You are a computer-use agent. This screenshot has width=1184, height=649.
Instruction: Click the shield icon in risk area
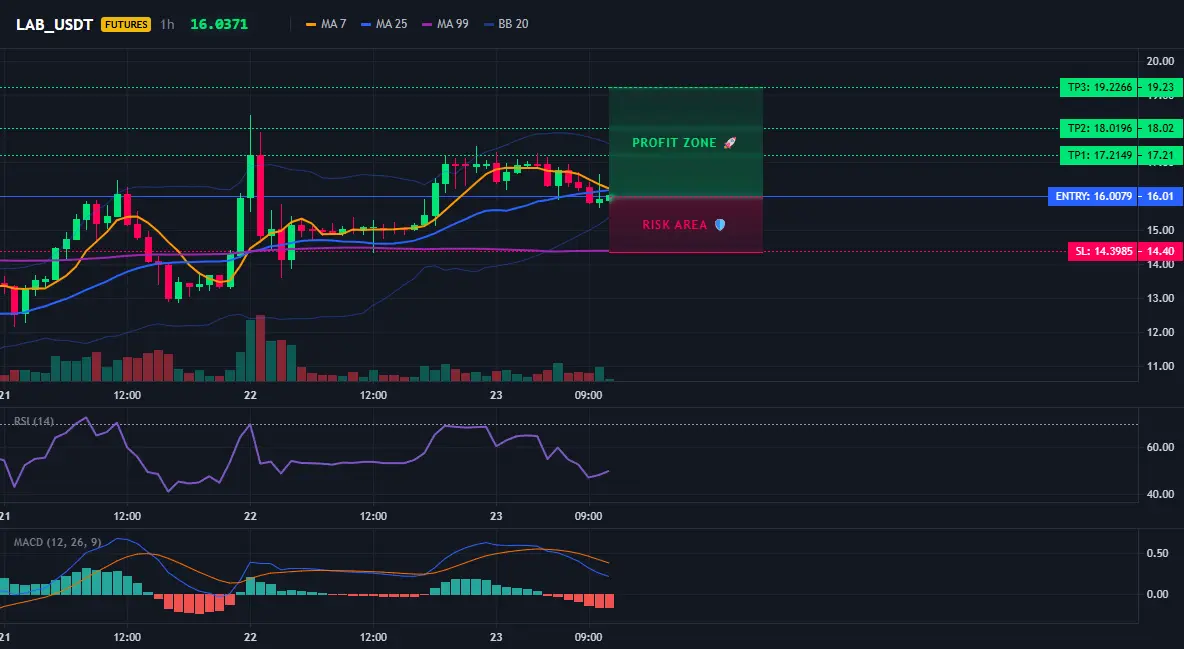coord(720,225)
